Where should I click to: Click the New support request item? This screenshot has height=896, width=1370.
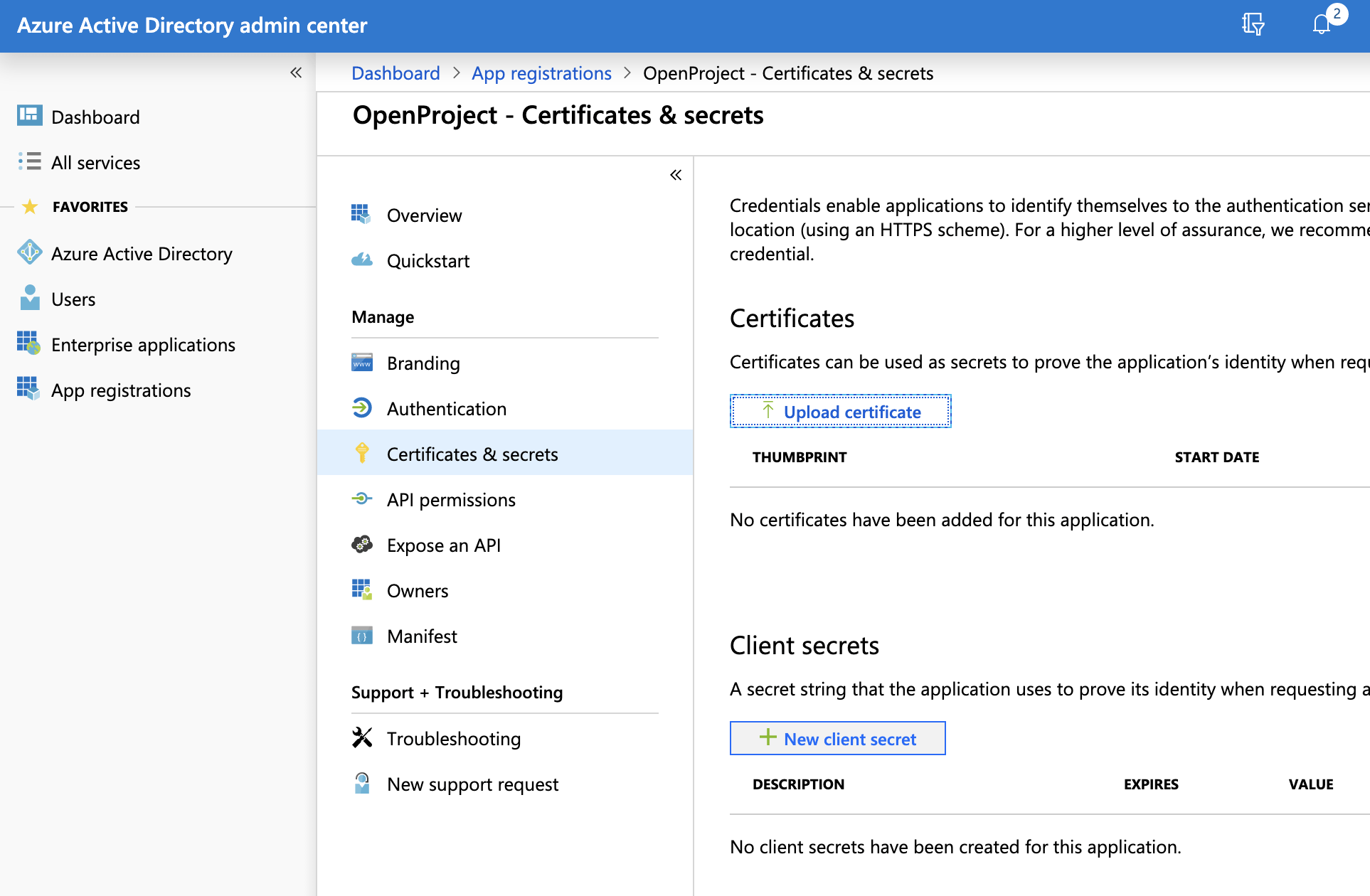click(472, 784)
